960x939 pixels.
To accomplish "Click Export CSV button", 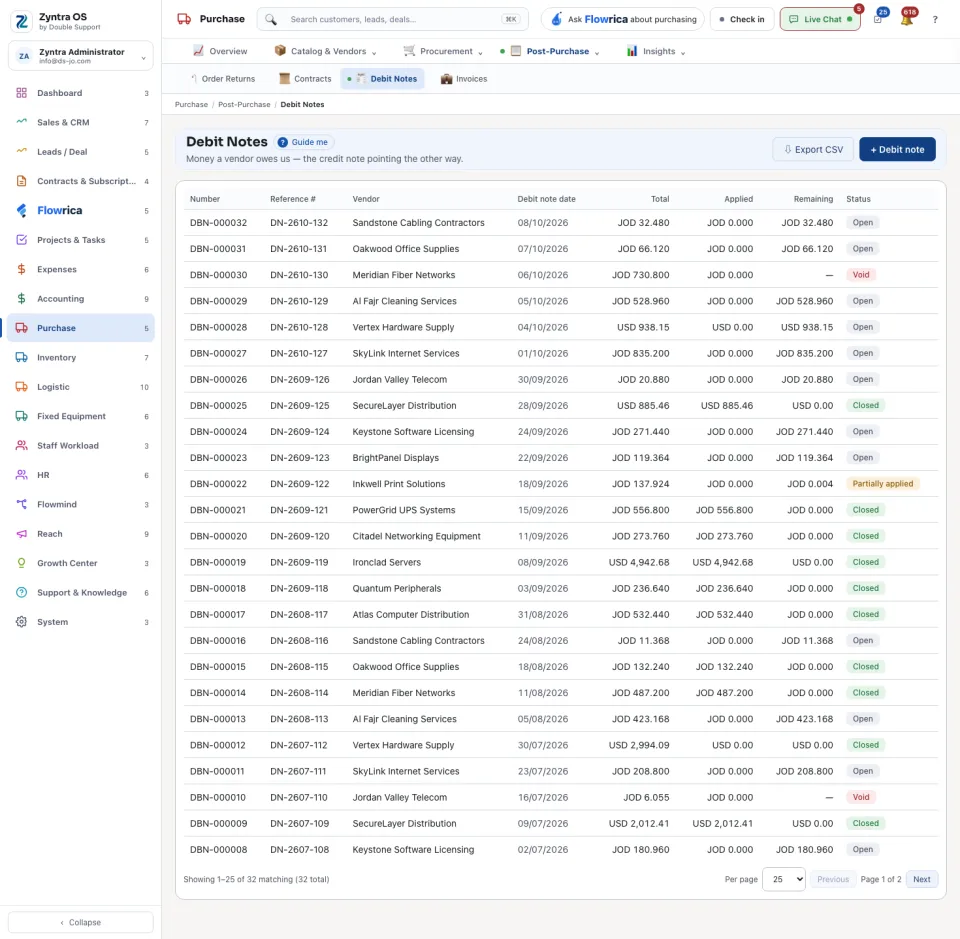I will (x=812, y=149).
